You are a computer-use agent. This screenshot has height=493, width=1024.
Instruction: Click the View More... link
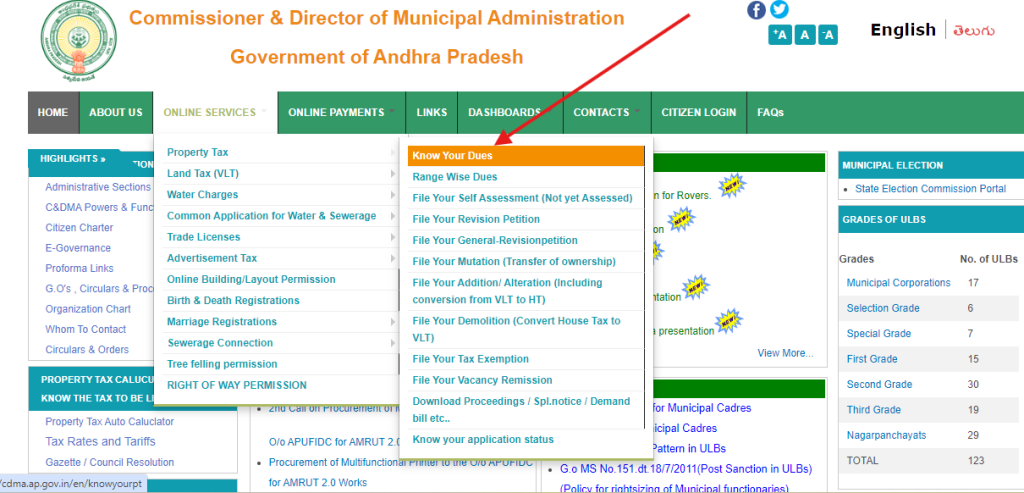[785, 353]
